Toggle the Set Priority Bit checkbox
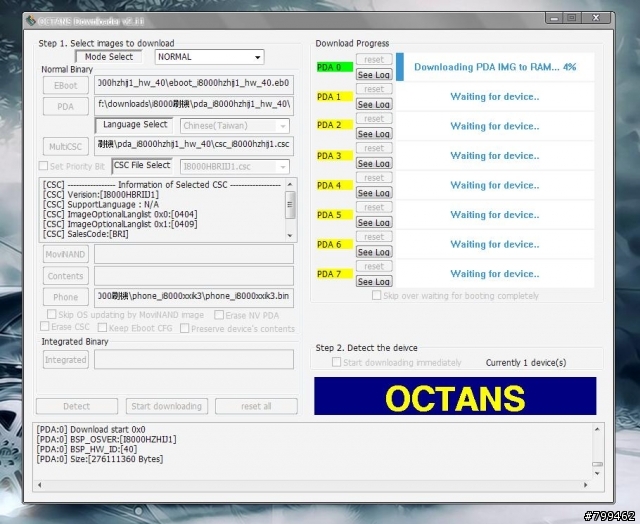Image resolution: width=640 pixels, height=524 pixels. pyautogui.click(x=43, y=166)
